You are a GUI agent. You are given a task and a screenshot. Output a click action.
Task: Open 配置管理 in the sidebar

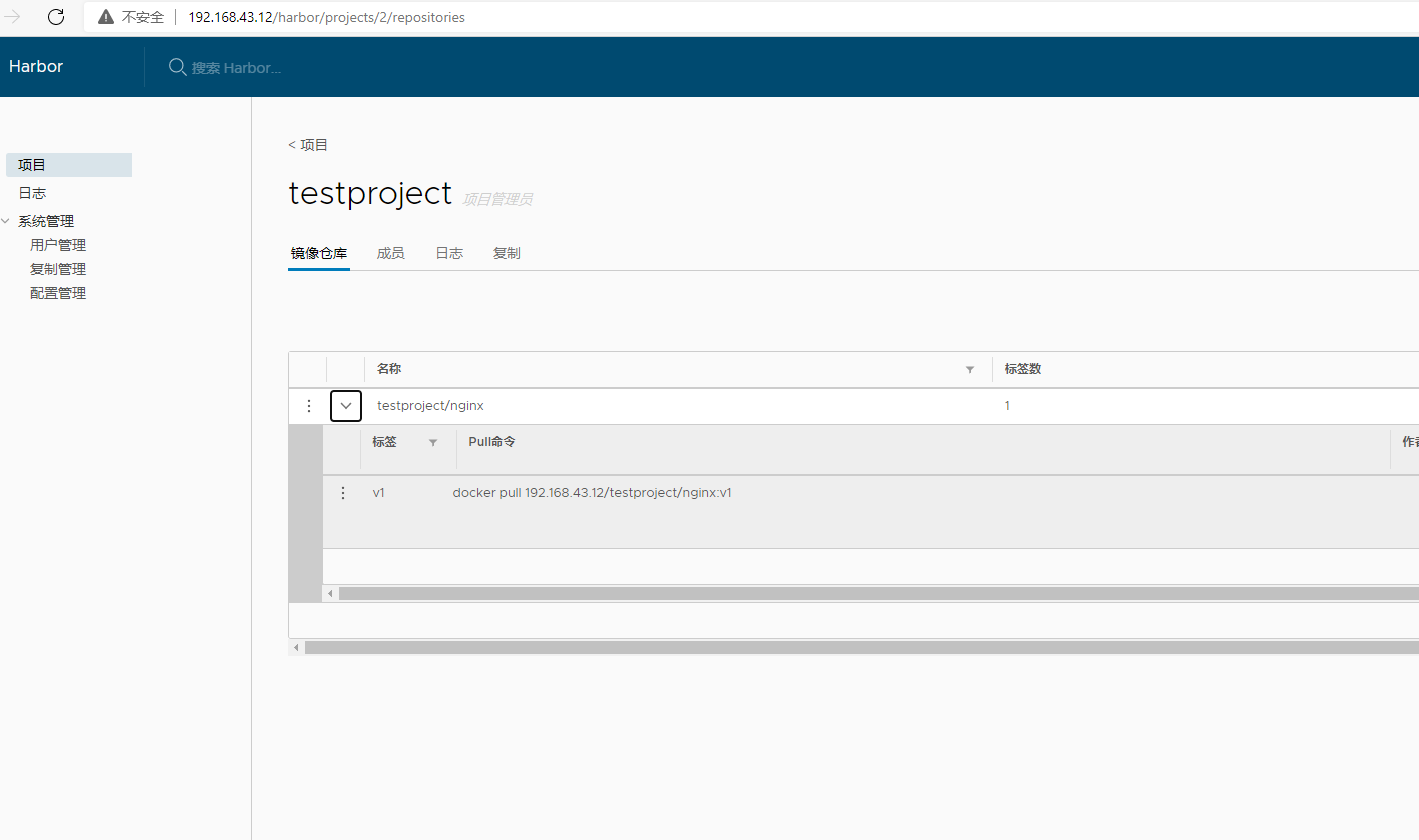[58, 293]
